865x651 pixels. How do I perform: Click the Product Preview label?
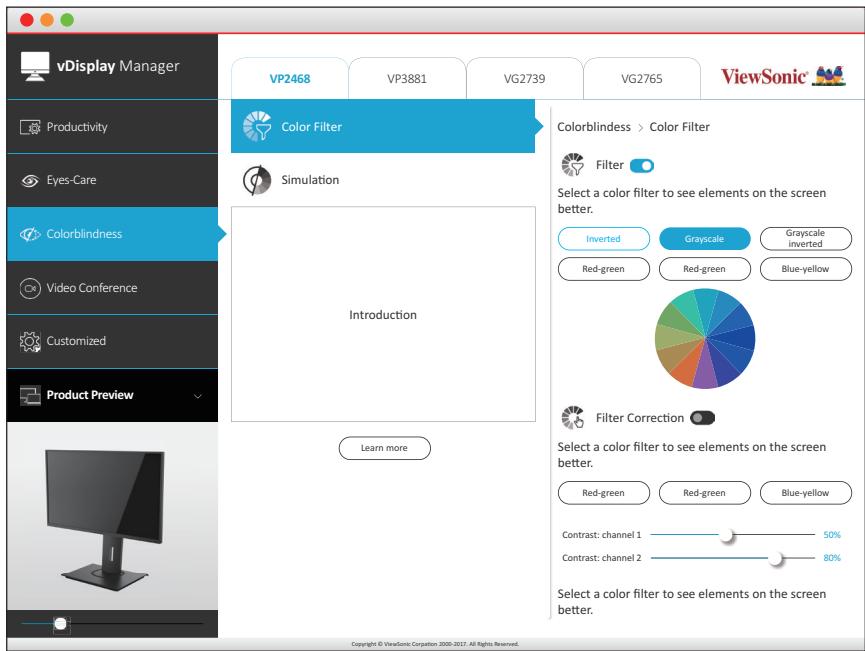point(90,395)
